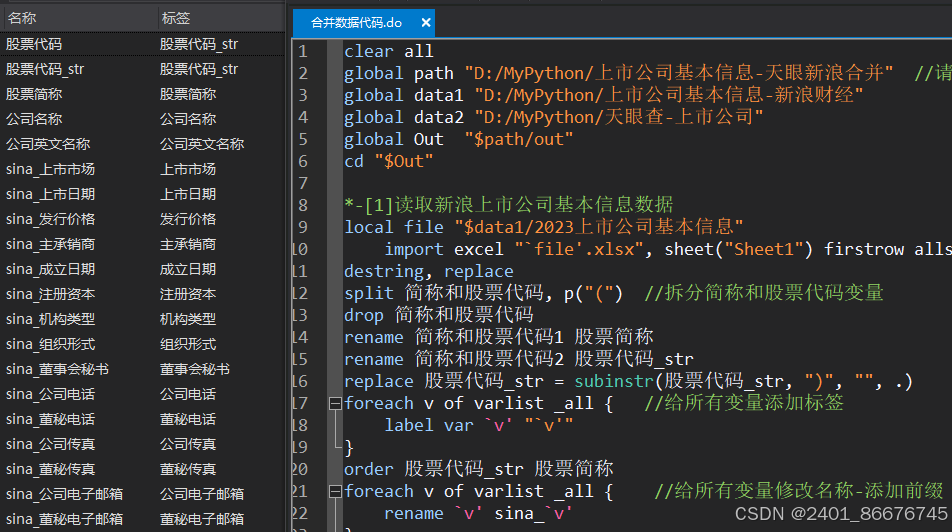This screenshot has width=952, height=532.
Task: Select the 公司名称 variable name
Action: 34,118
